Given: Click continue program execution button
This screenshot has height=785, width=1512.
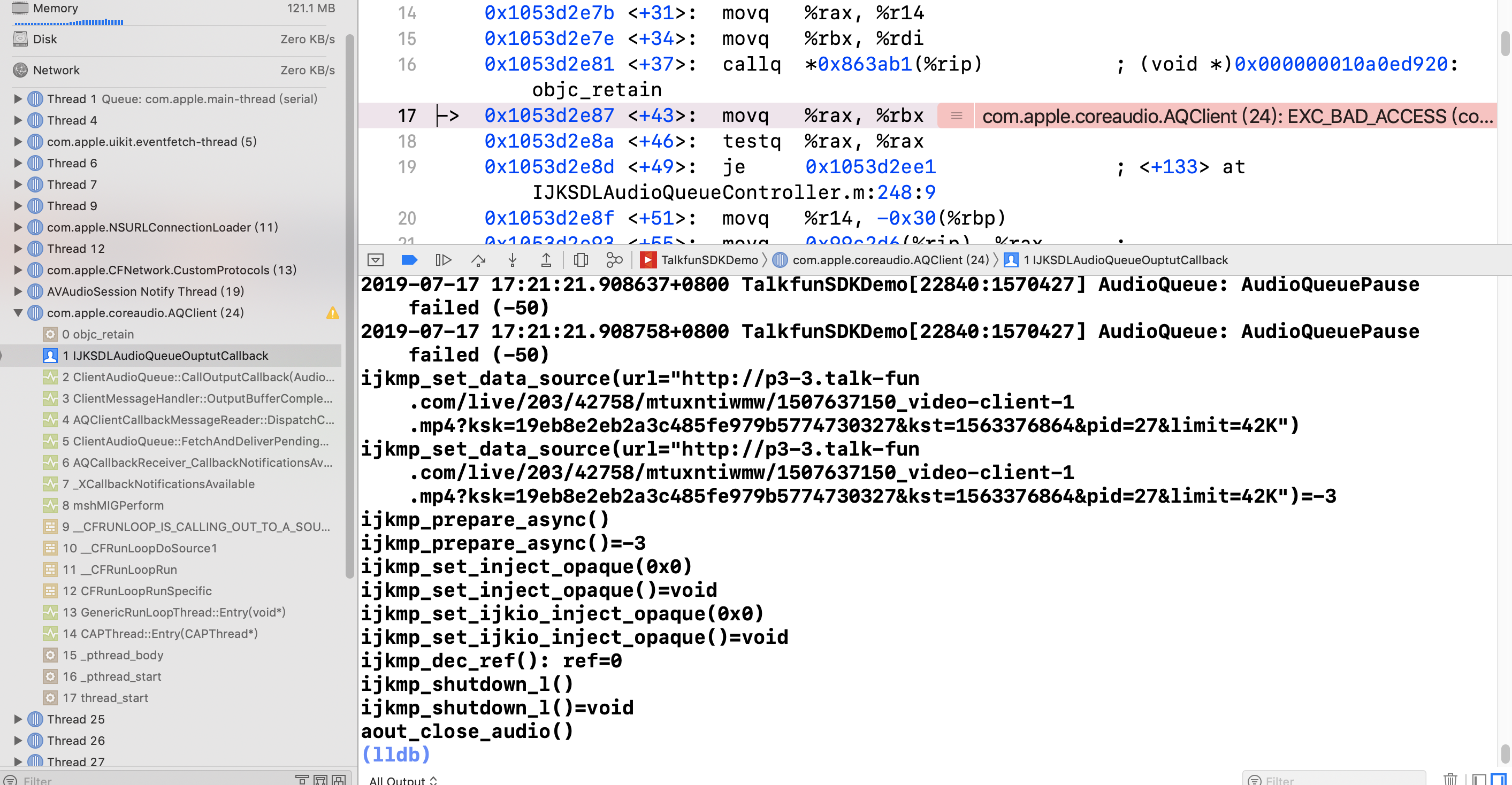Looking at the screenshot, I should (x=443, y=260).
